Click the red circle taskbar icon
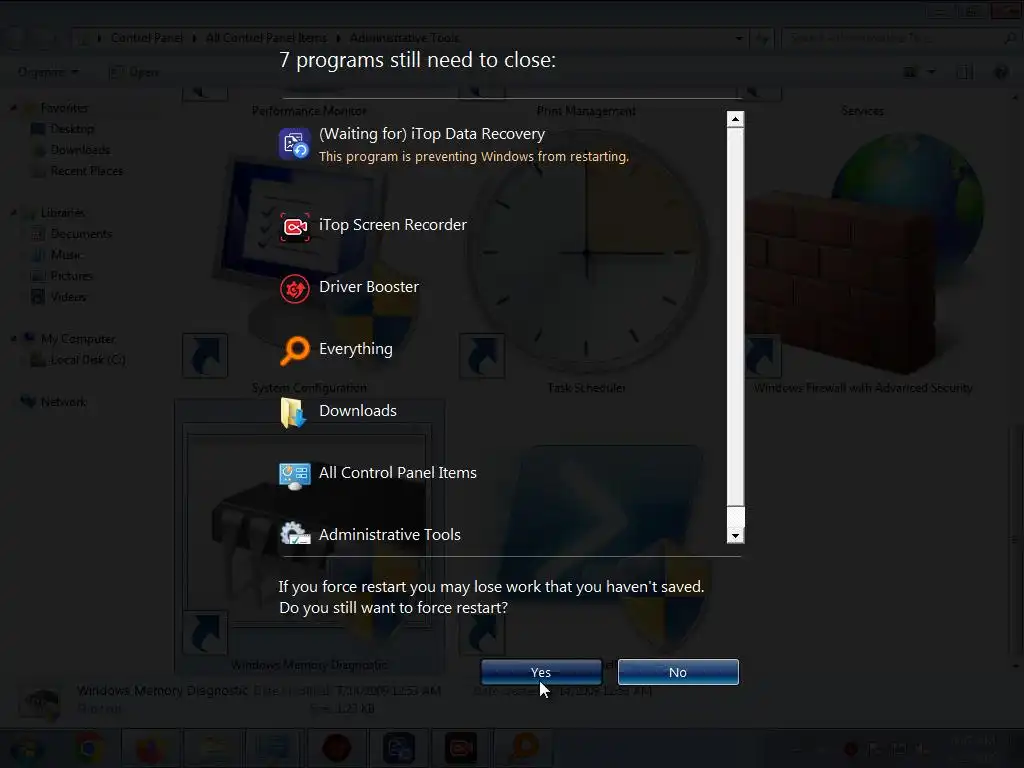Screen dimensions: 1024x768 [x=336, y=748]
